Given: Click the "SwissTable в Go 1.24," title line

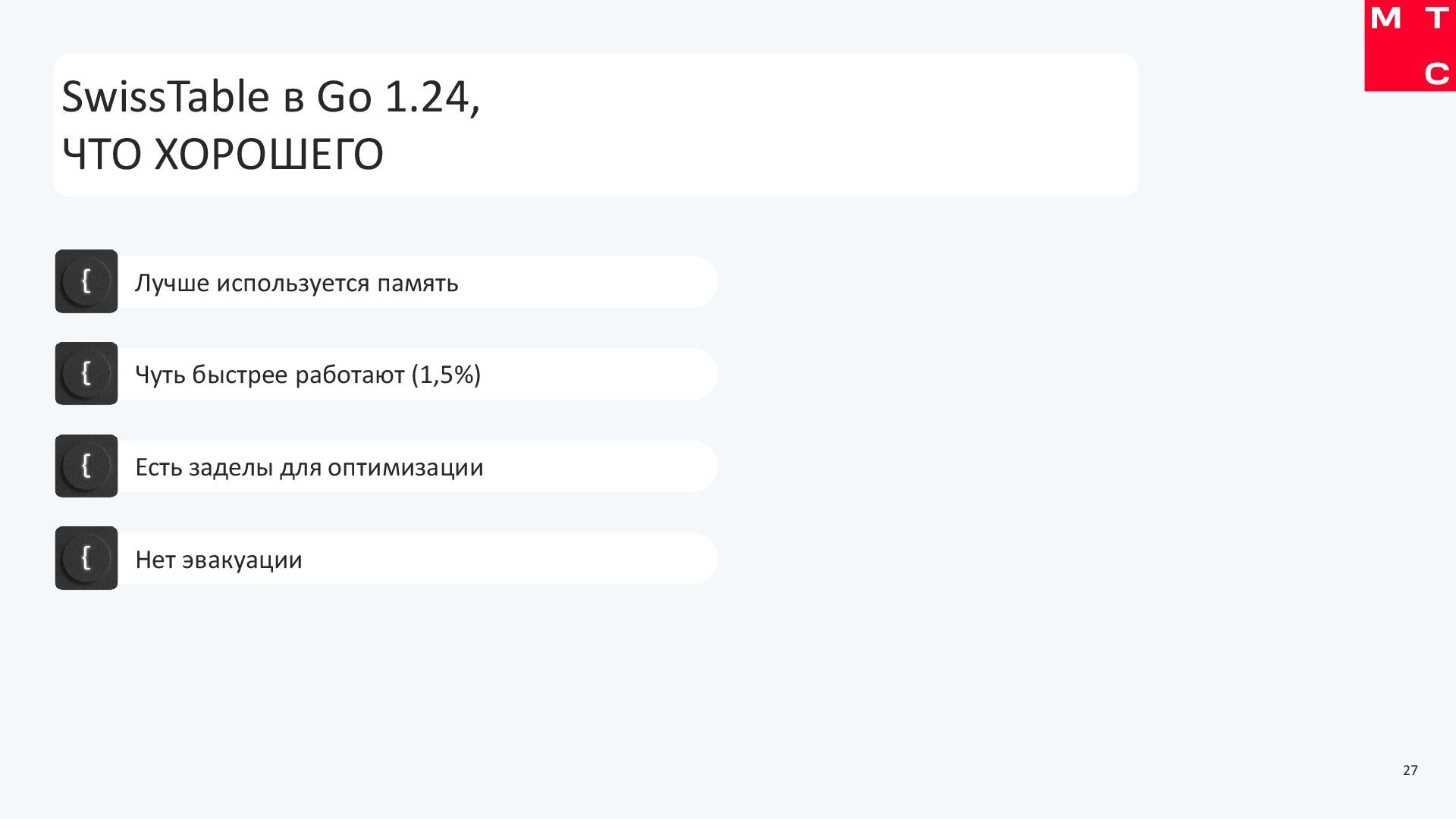Looking at the screenshot, I should click(x=271, y=97).
